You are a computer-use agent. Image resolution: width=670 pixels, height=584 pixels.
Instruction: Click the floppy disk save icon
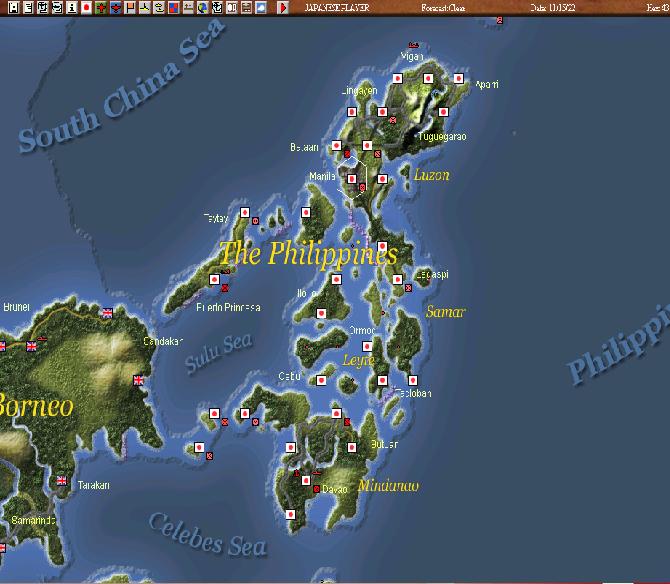14,7
